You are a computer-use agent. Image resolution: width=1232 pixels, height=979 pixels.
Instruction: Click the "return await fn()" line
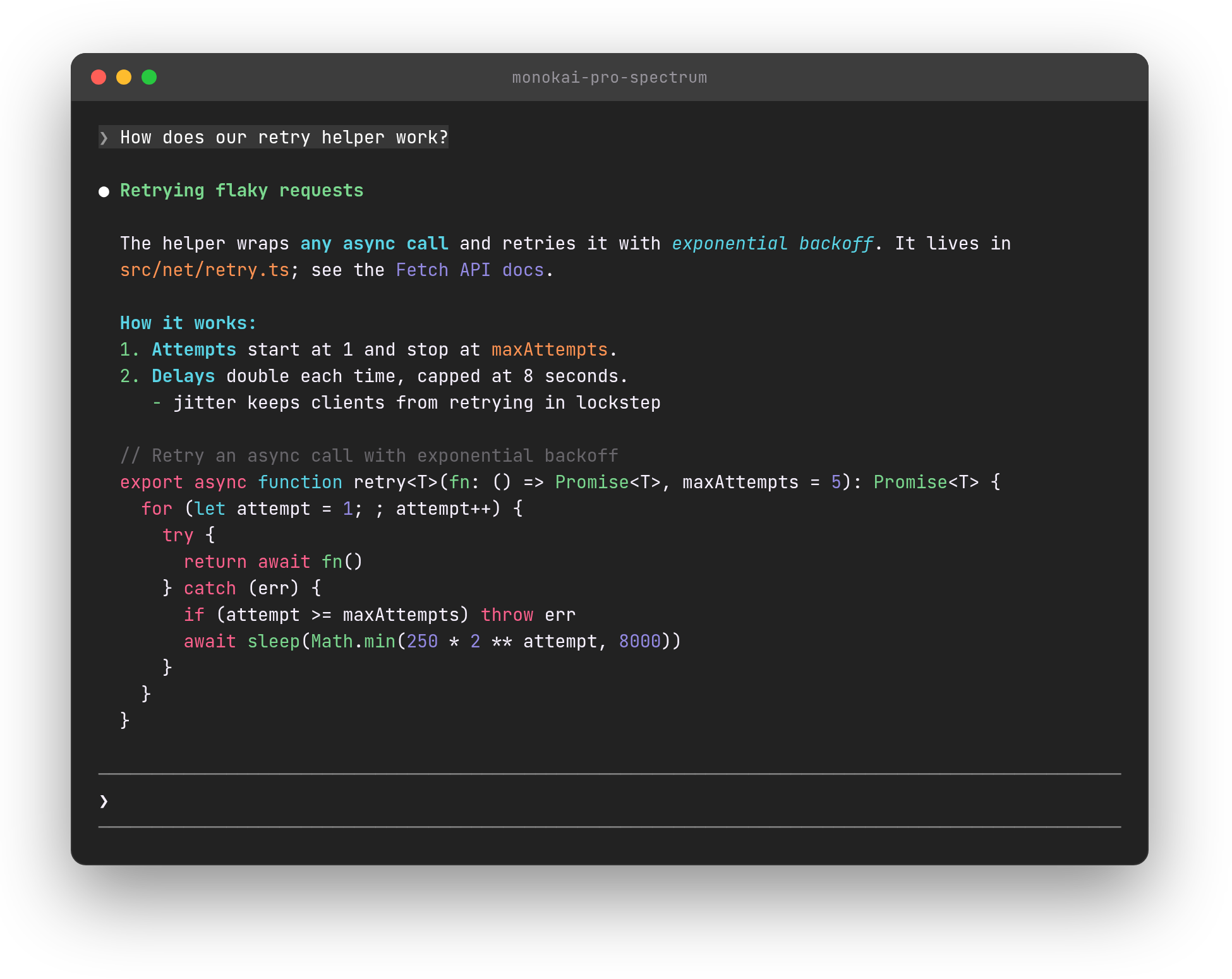coord(273,562)
